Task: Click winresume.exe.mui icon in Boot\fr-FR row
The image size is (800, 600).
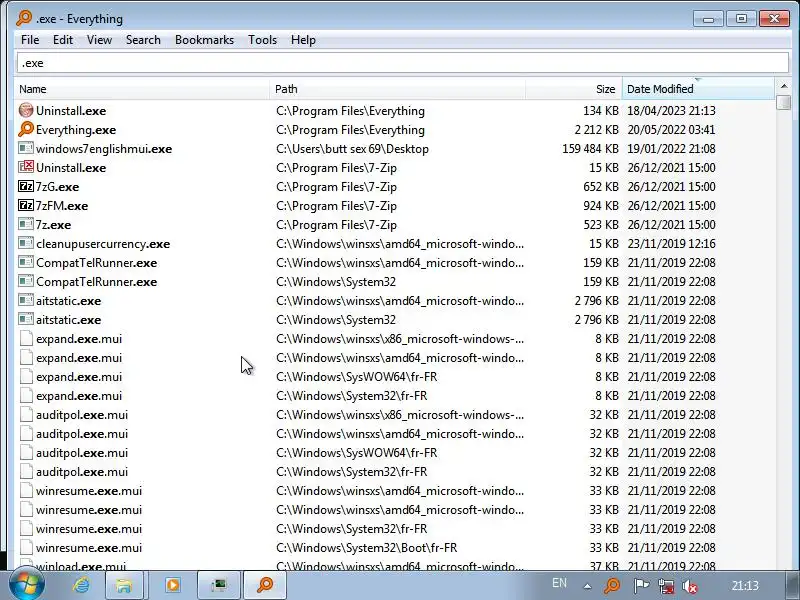Action: [x=26, y=547]
